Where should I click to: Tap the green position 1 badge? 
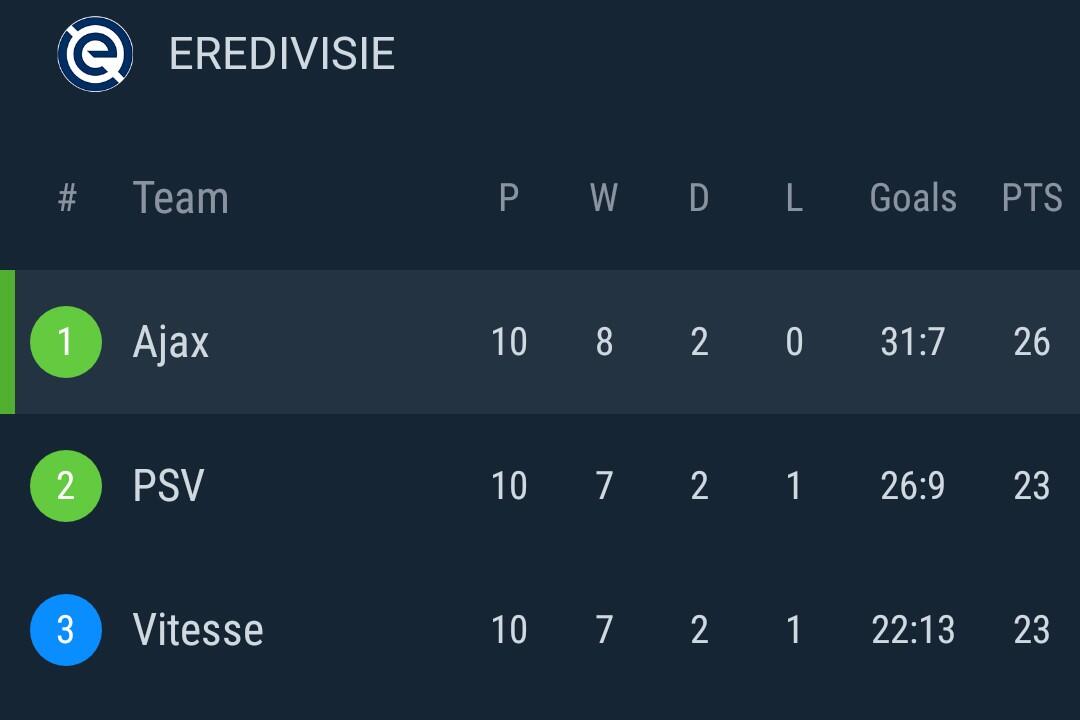coord(66,342)
